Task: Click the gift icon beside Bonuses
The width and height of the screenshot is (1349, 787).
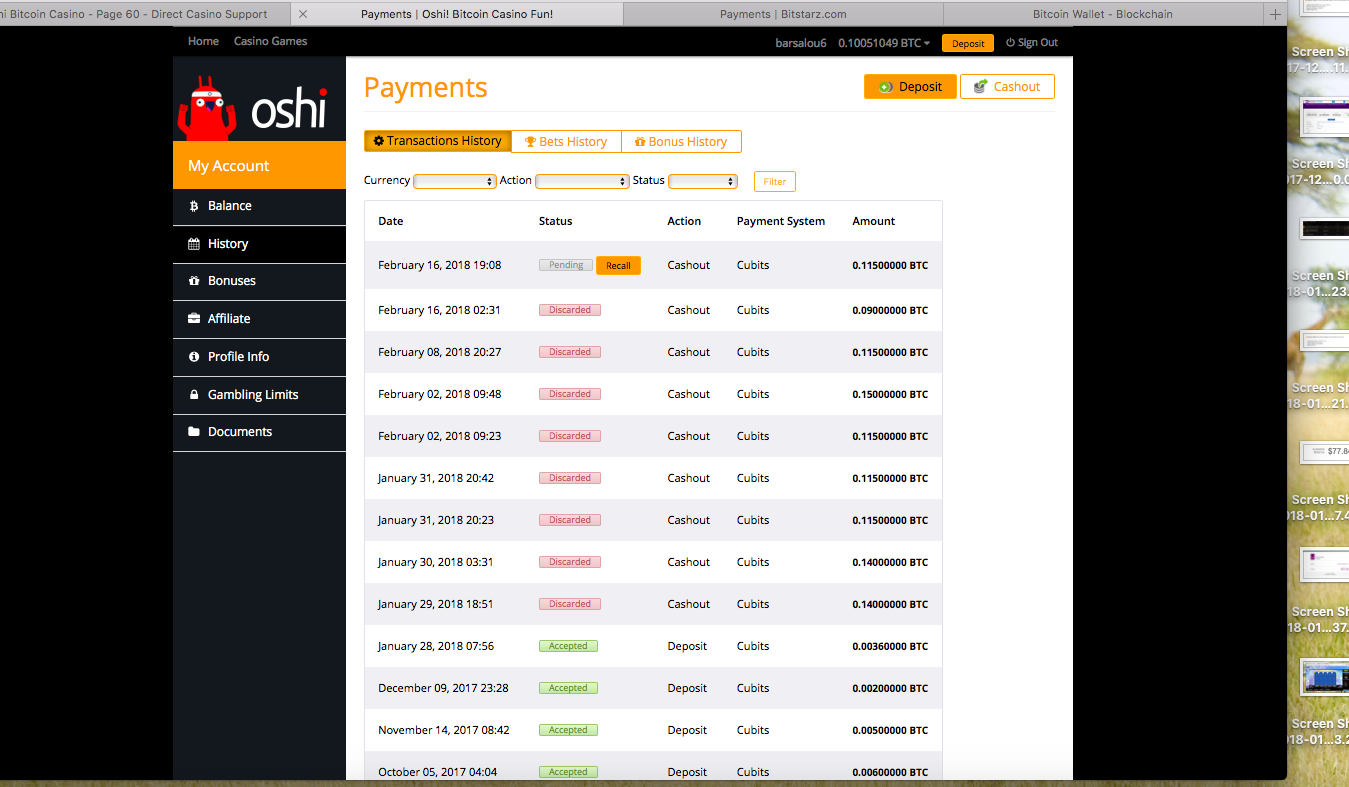Action: tap(194, 281)
